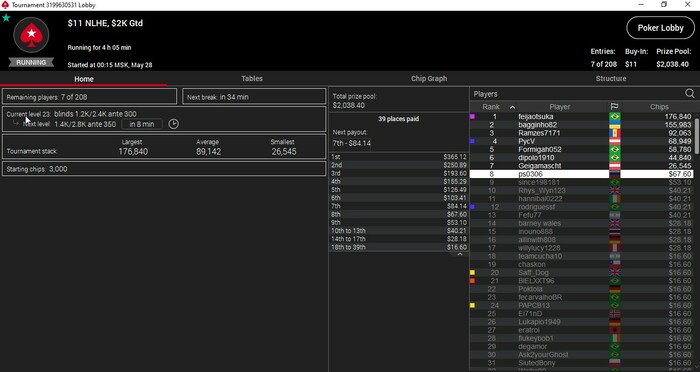Click the Starting chips 3,000 box
The height and width of the screenshot is (372, 700).
pos(164,169)
